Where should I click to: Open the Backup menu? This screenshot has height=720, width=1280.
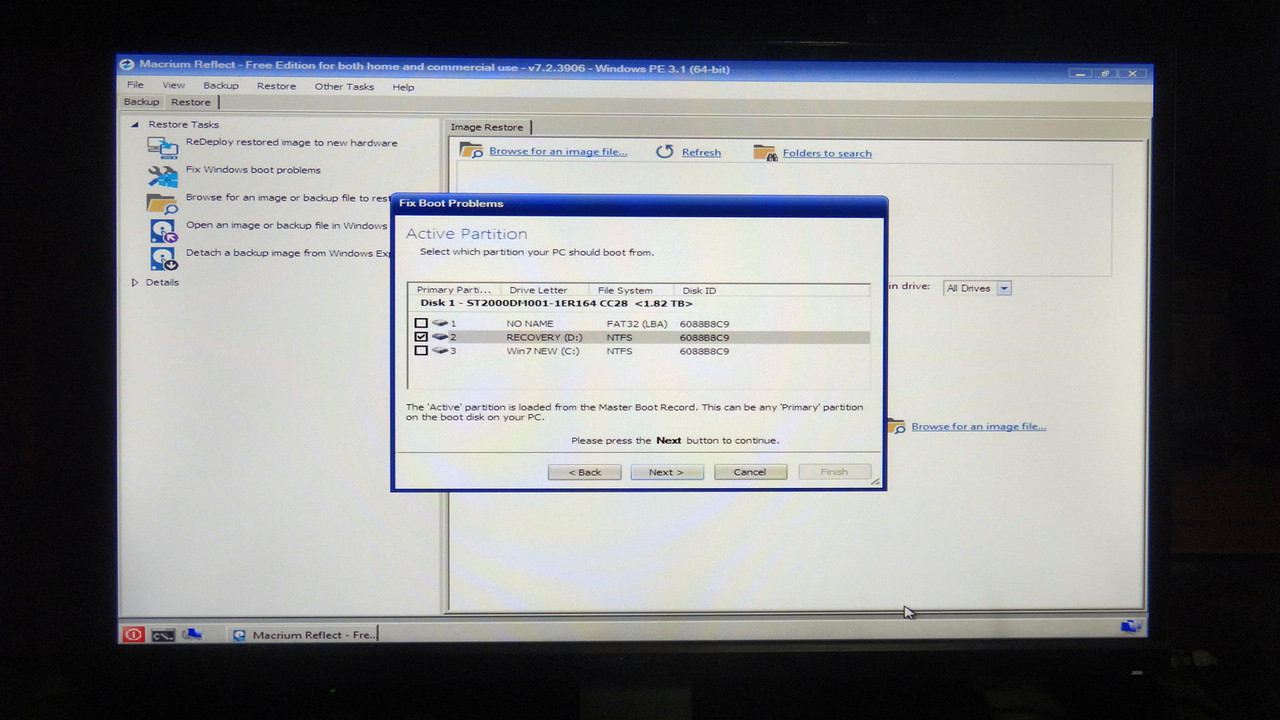(x=221, y=86)
